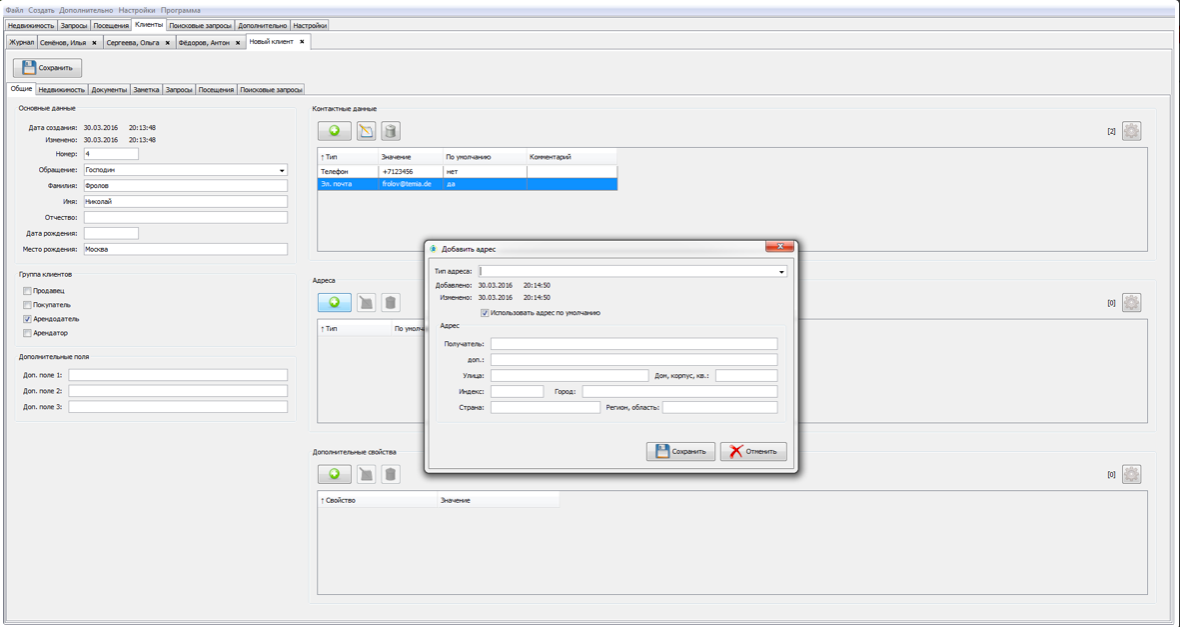Image resolution: width=1180 pixels, height=627 pixels.
Task: Focus the Город field
Action: tap(680, 391)
